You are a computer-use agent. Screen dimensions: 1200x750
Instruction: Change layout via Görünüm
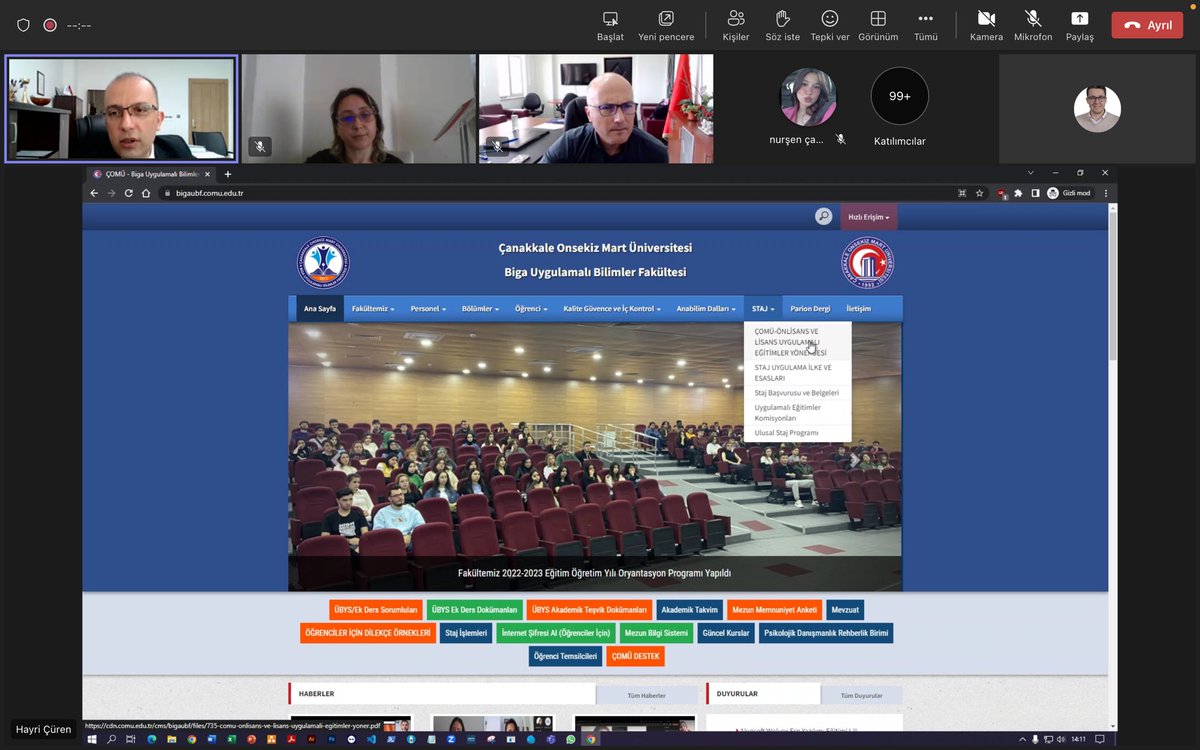878,26
